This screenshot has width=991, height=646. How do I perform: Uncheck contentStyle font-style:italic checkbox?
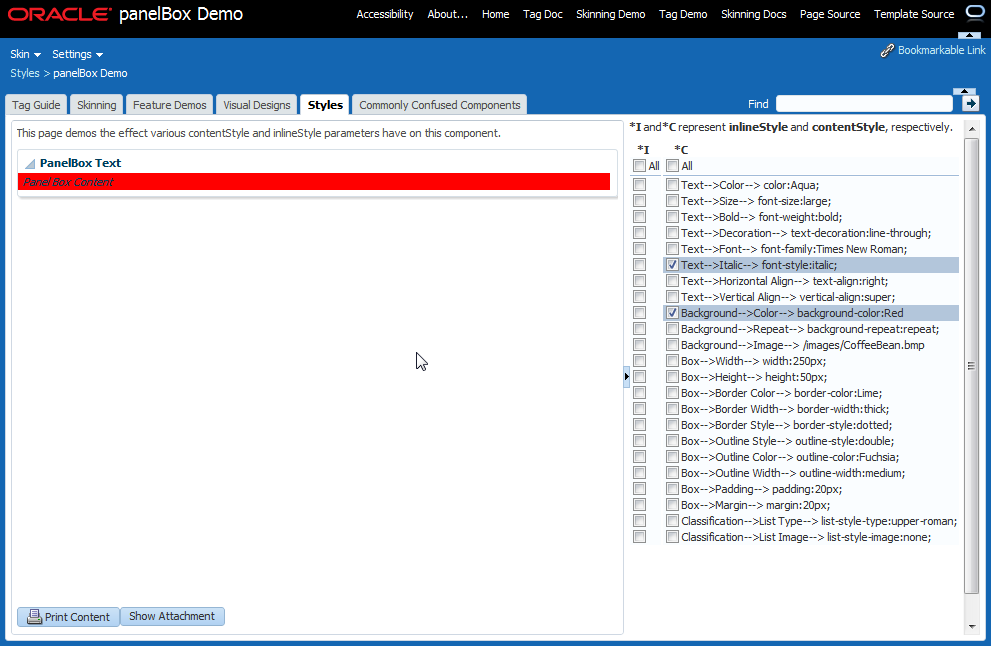[x=672, y=265]
